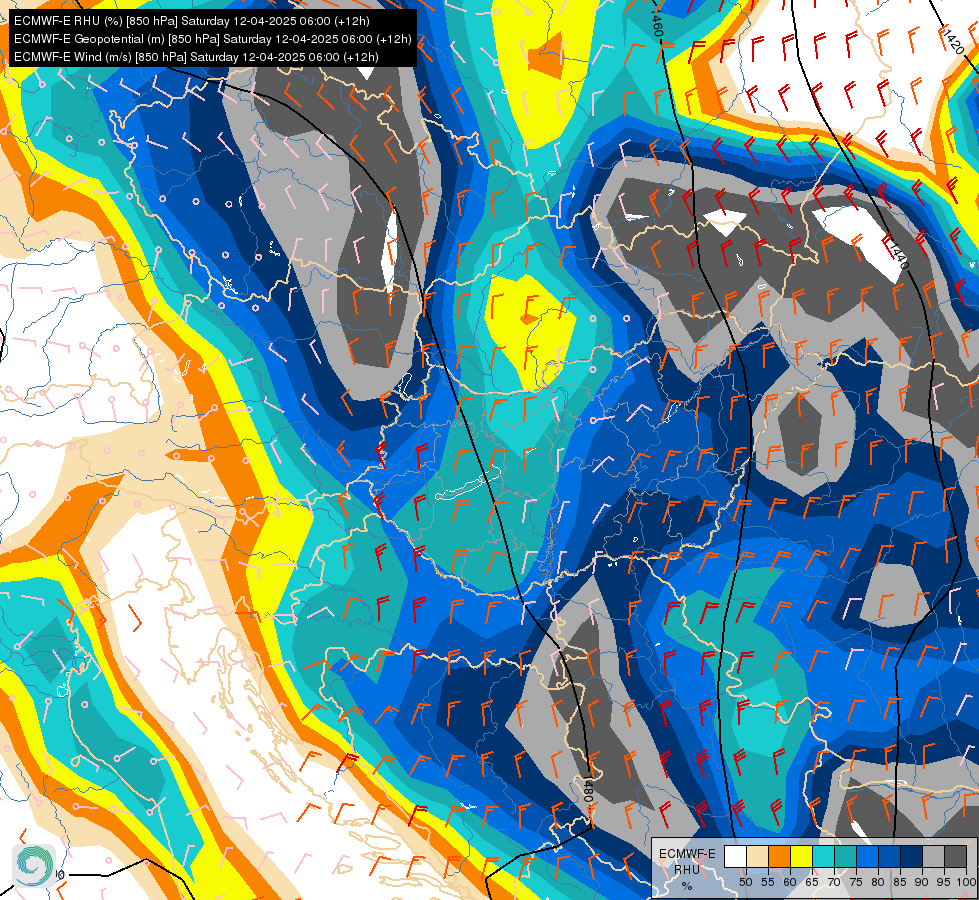Select the cyan 65-70% legend swatch

click(x=824, y=856)
